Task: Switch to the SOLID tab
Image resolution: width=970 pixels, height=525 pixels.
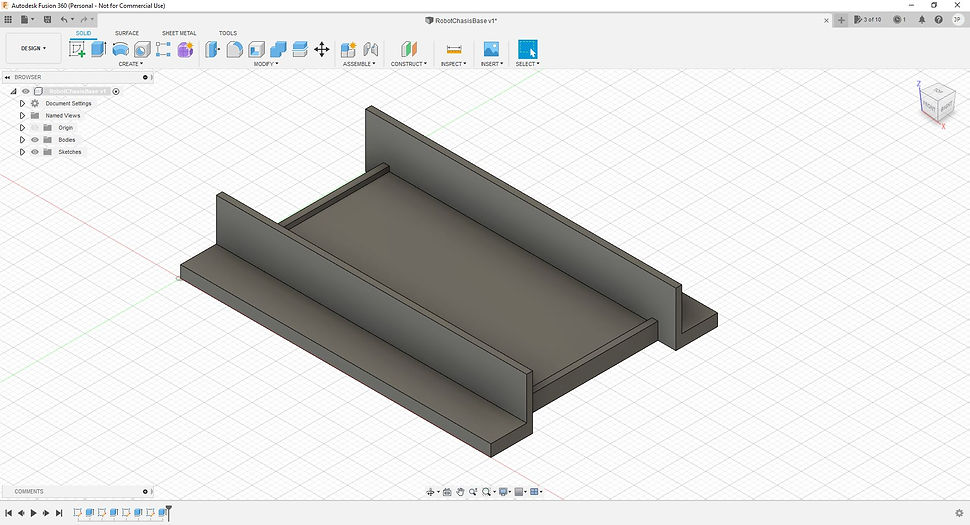Action: click(x=84, y=33)
